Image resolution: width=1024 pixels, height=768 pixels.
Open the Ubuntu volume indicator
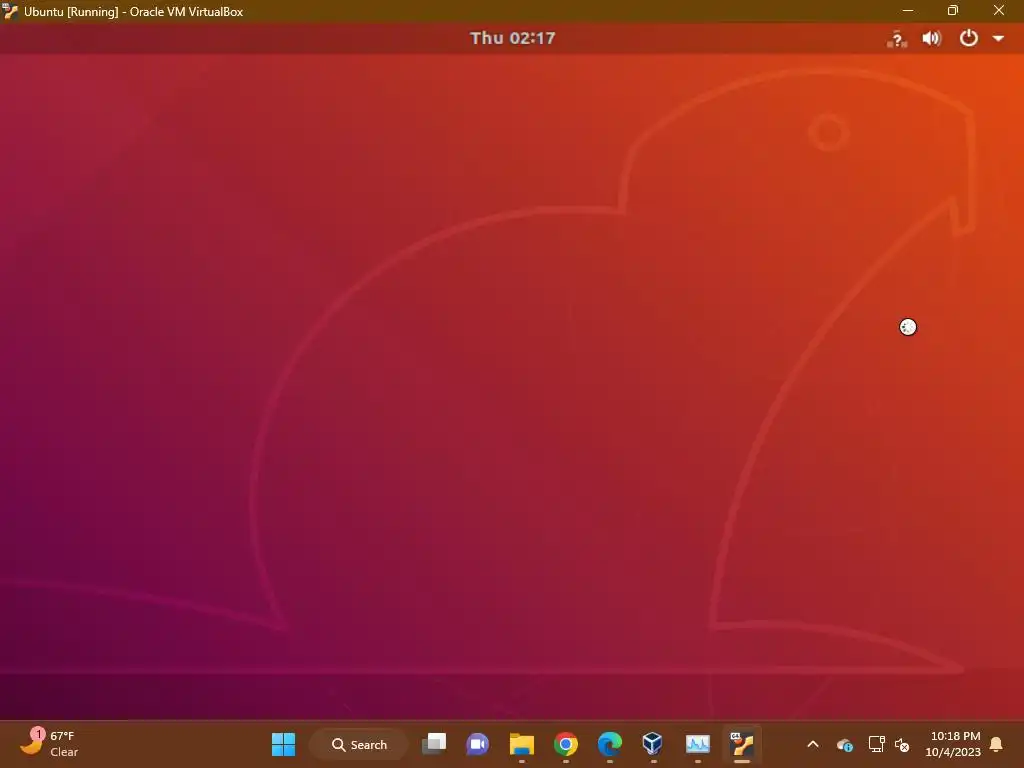(x=932, y=39)
